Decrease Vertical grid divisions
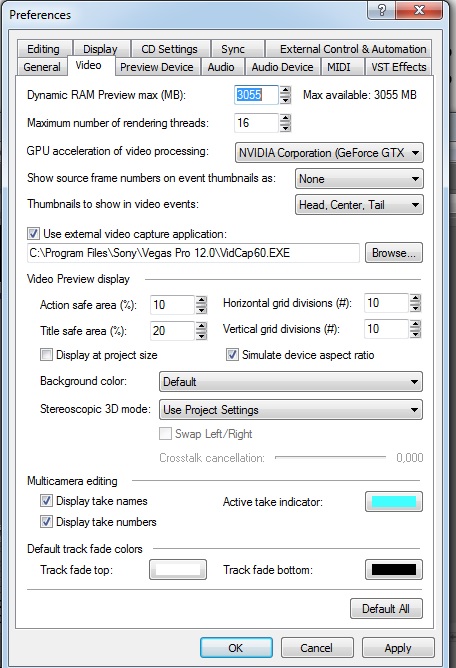This screenshot has width=456, height=668. (415, 334)
